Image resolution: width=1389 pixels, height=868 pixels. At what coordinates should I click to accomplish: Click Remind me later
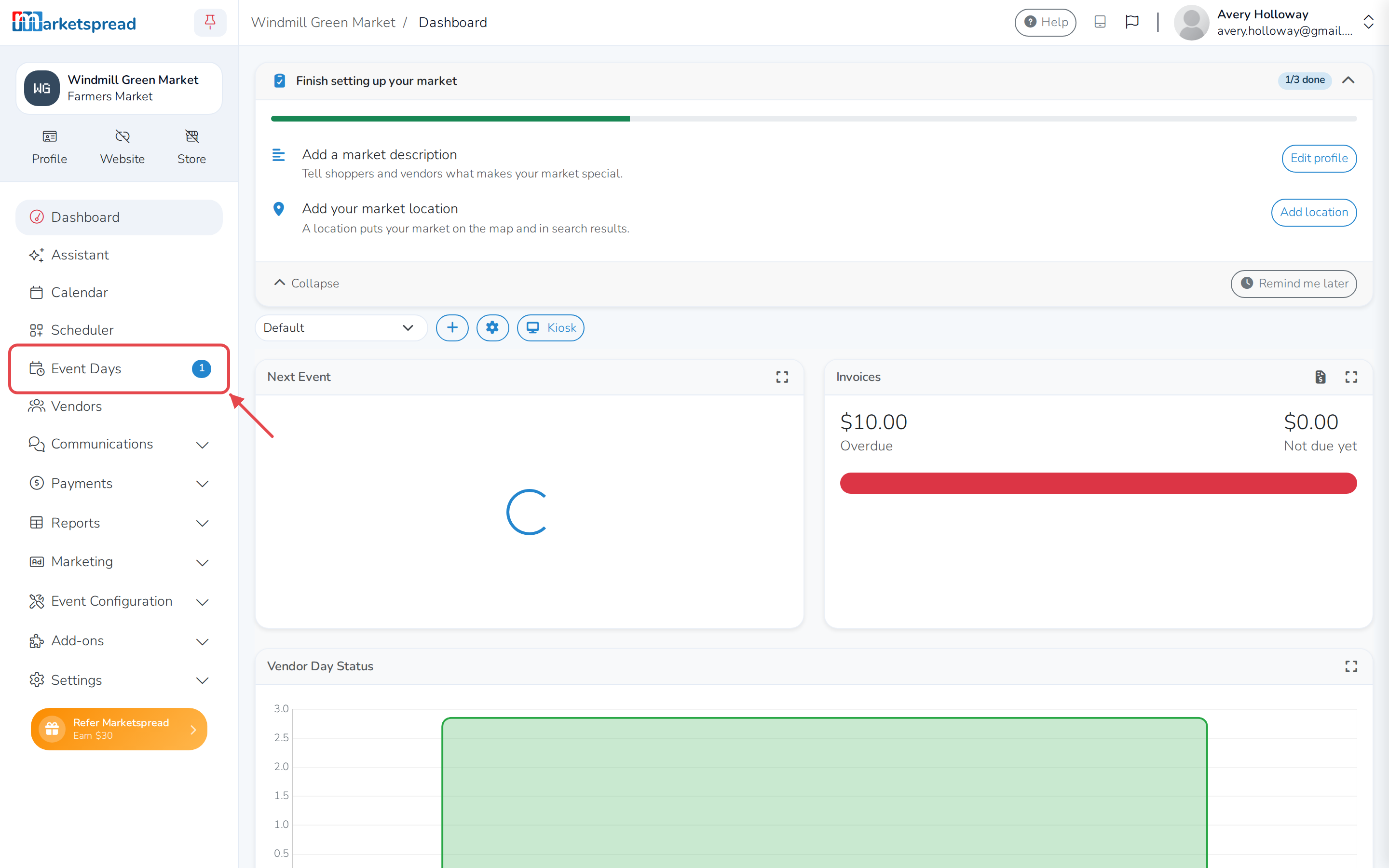point(1294,284)
